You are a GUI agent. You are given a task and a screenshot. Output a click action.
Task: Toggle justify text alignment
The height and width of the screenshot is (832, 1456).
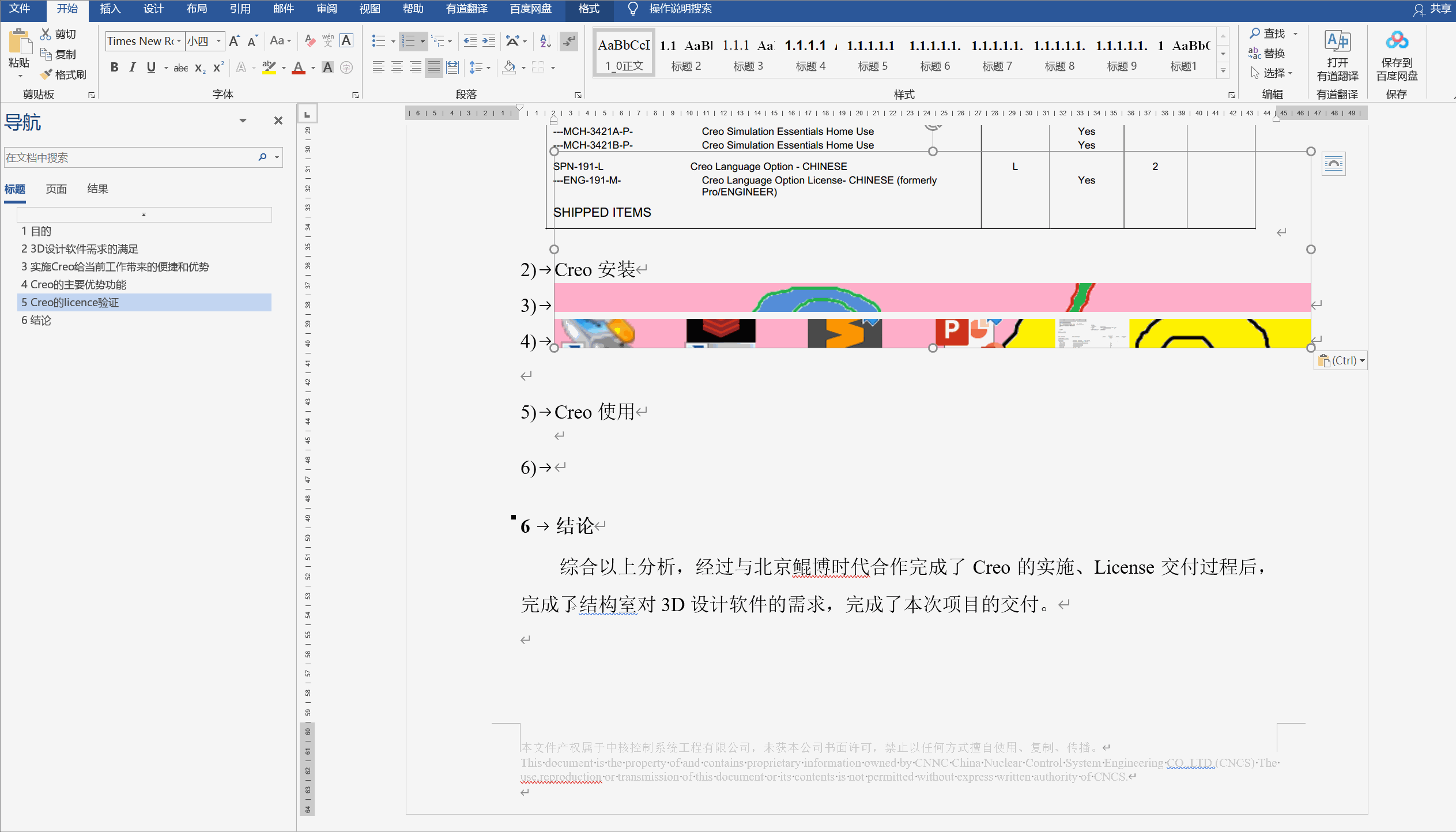point(433,68)
